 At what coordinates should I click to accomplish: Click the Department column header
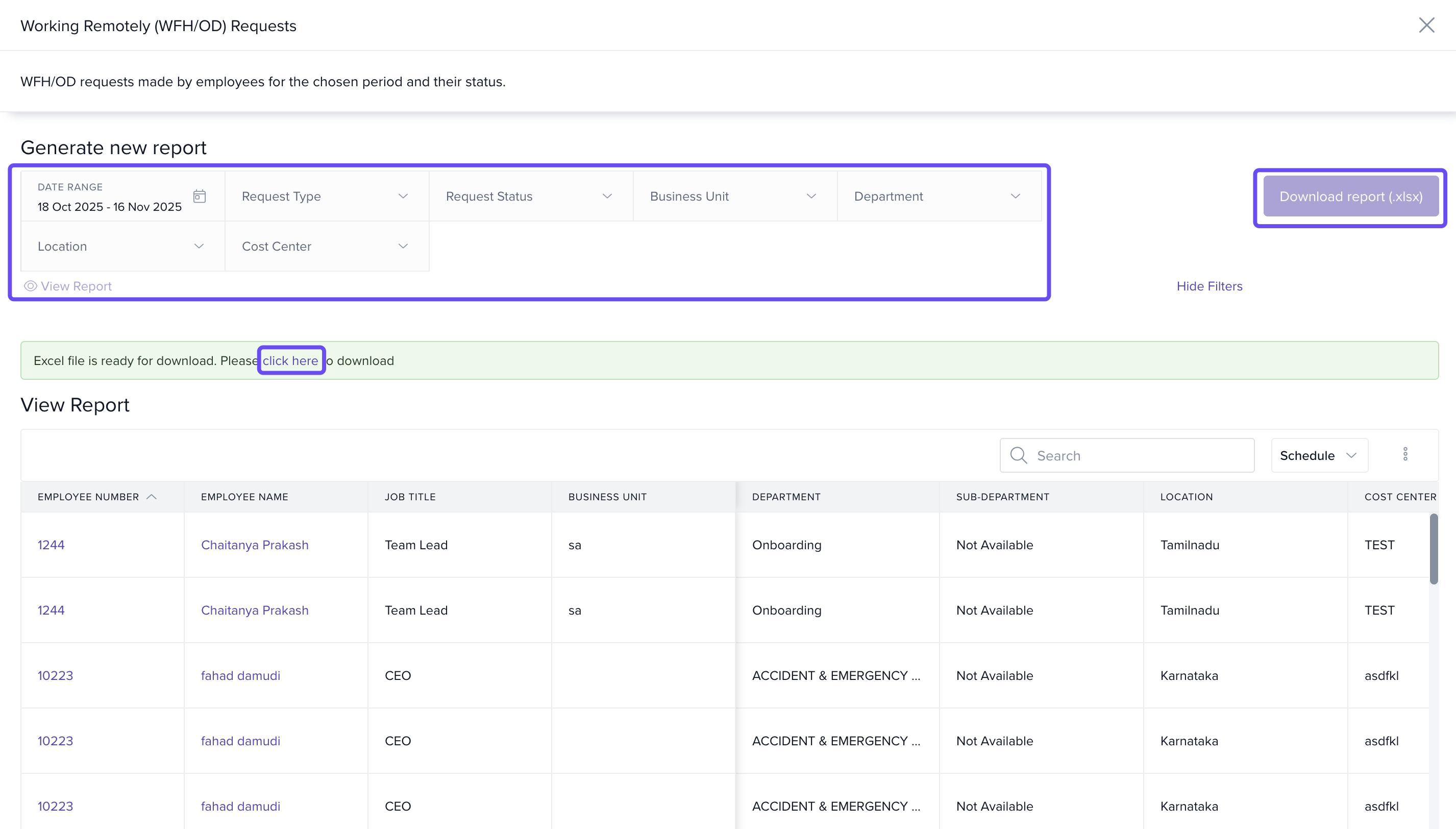click(x=786, y=497)
